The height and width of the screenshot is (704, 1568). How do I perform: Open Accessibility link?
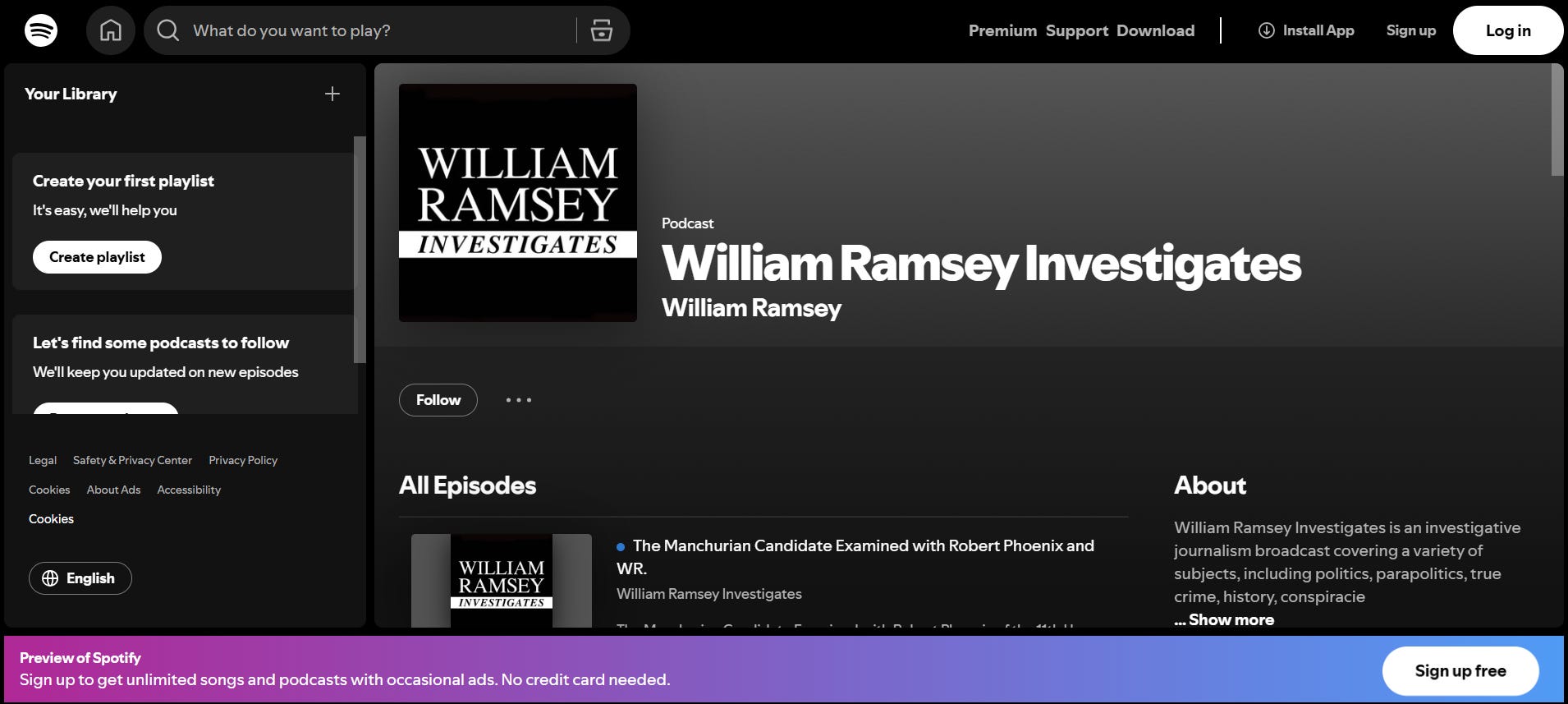click(x=189, y=490)
